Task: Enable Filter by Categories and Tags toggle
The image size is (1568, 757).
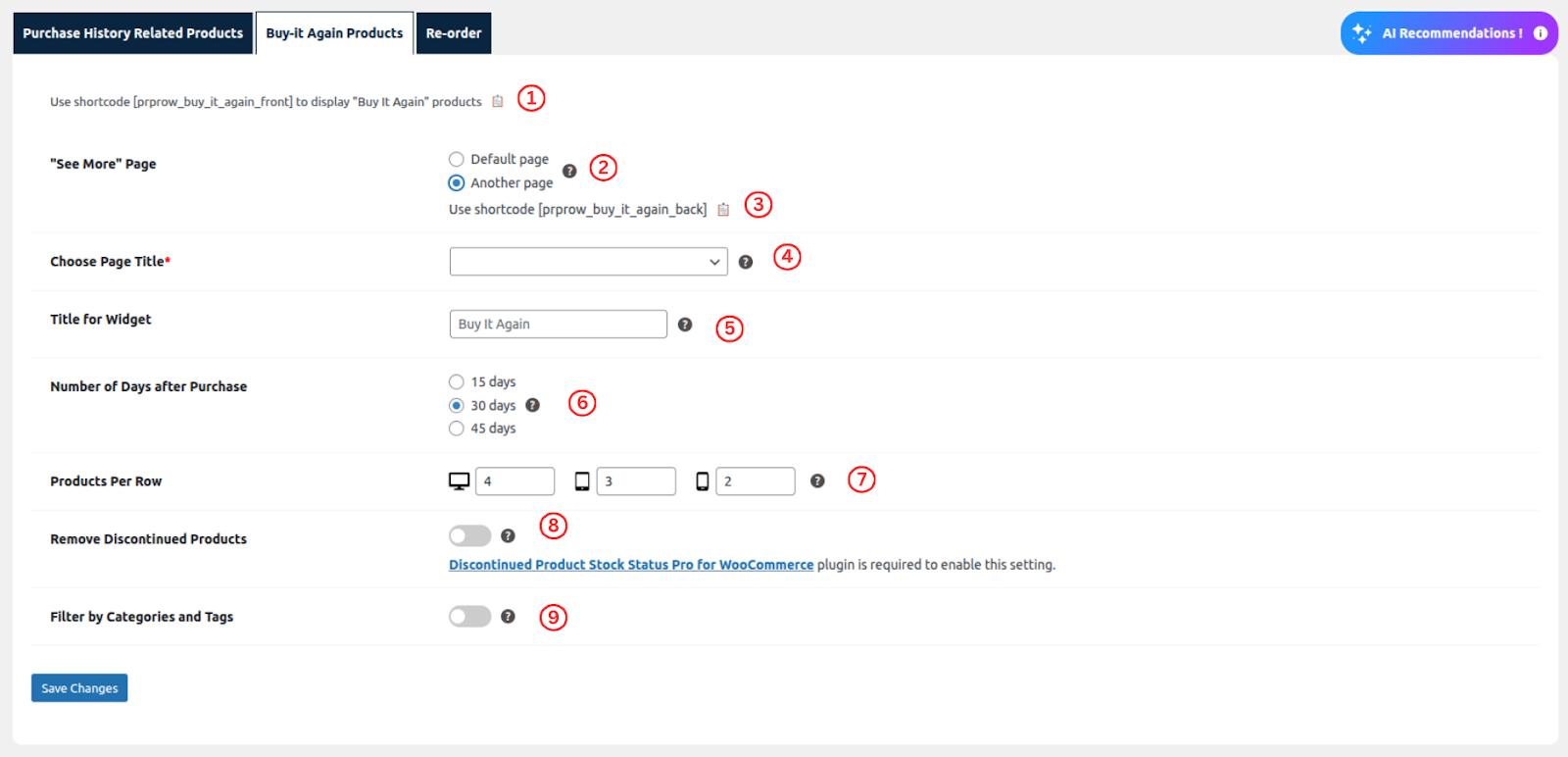Action: pyautogui.click(x=470, y=617)
